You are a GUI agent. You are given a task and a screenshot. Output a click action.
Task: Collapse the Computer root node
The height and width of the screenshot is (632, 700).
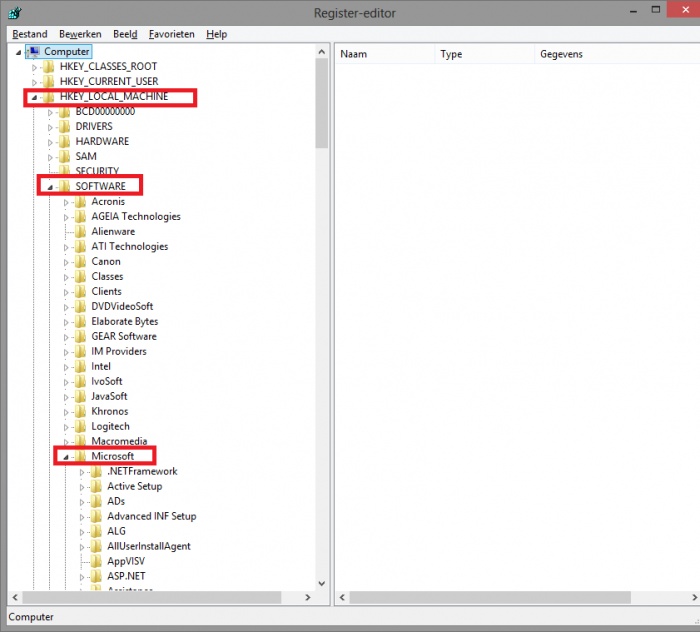(x=18, y=53)
